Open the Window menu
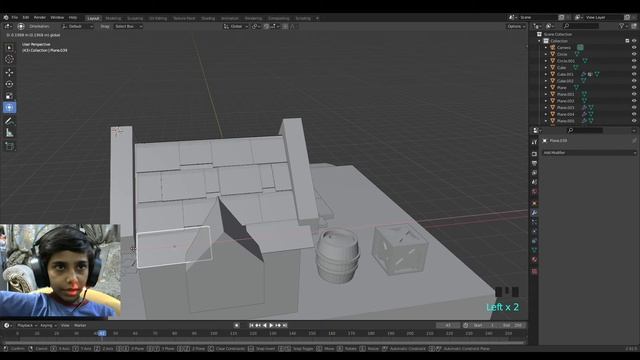640x360 pixels. coord(57,18)
